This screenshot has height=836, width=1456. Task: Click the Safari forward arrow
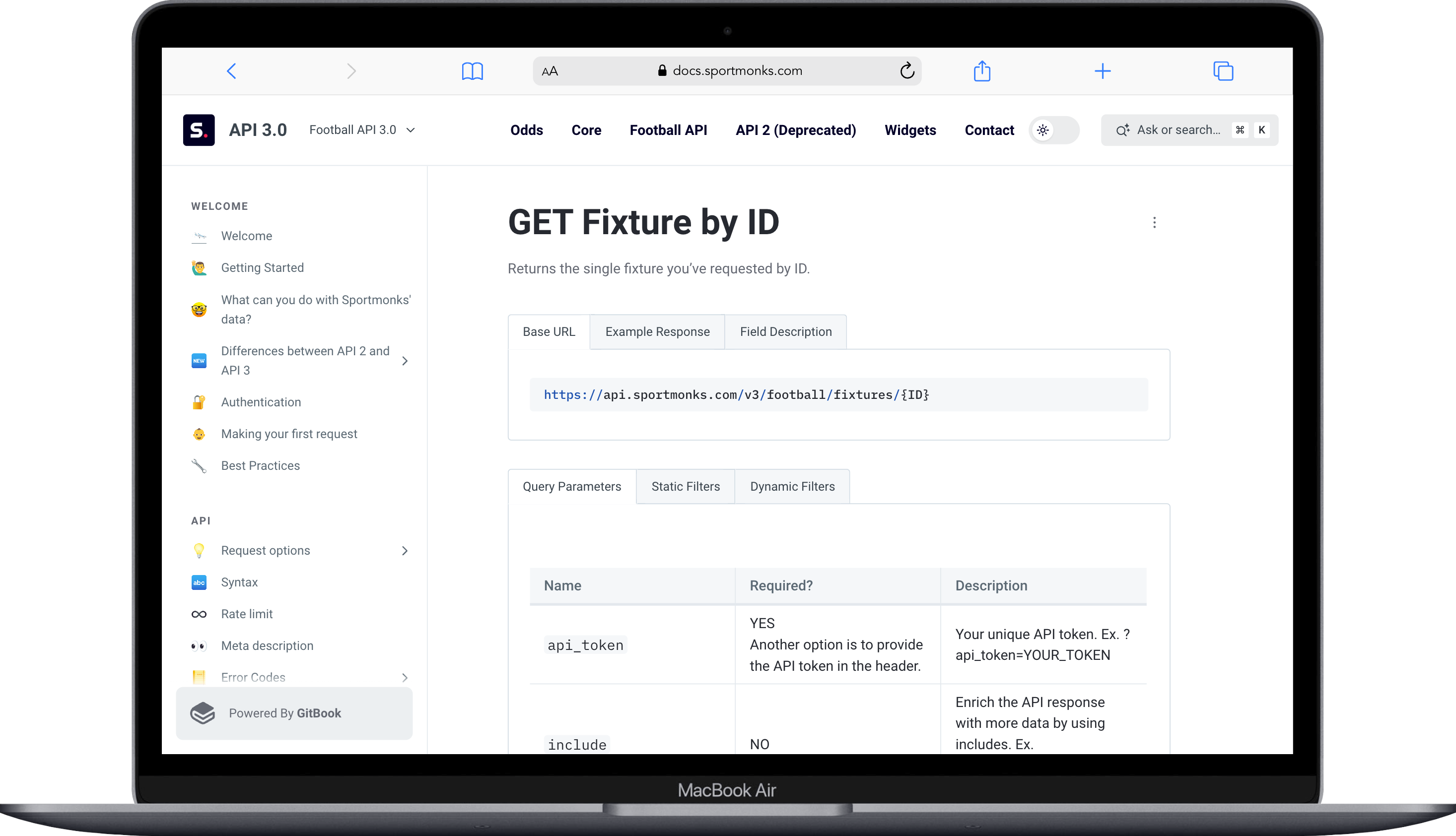351,71
